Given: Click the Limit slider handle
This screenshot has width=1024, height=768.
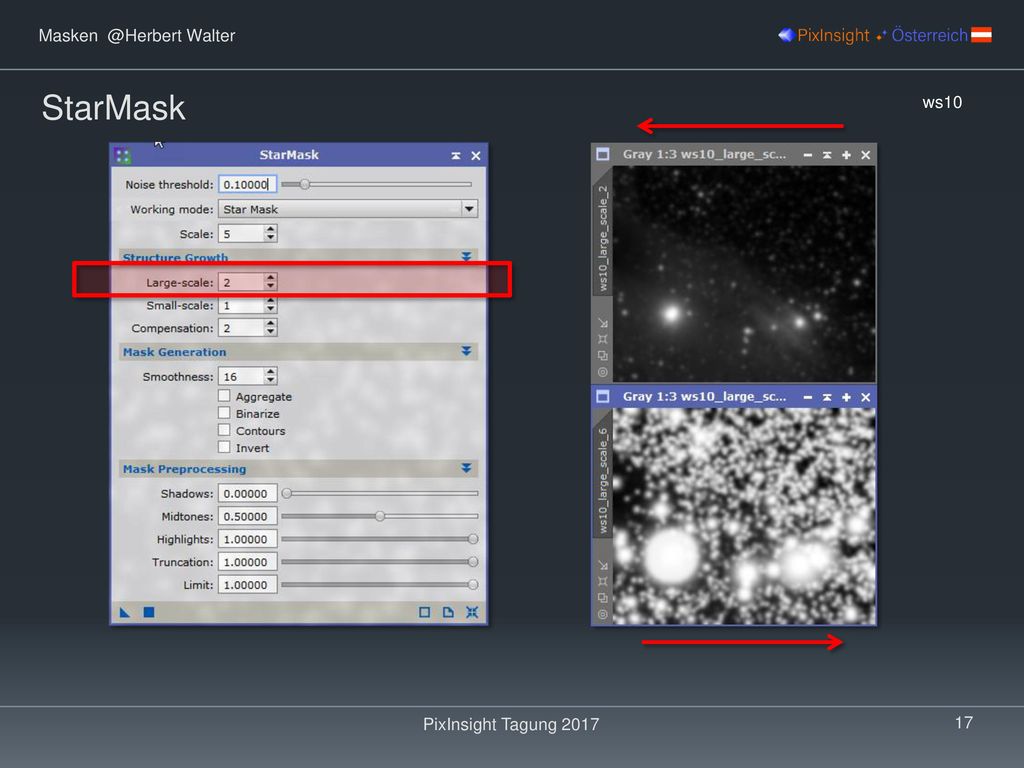Looking at the screenshot, I should (473, 584).
